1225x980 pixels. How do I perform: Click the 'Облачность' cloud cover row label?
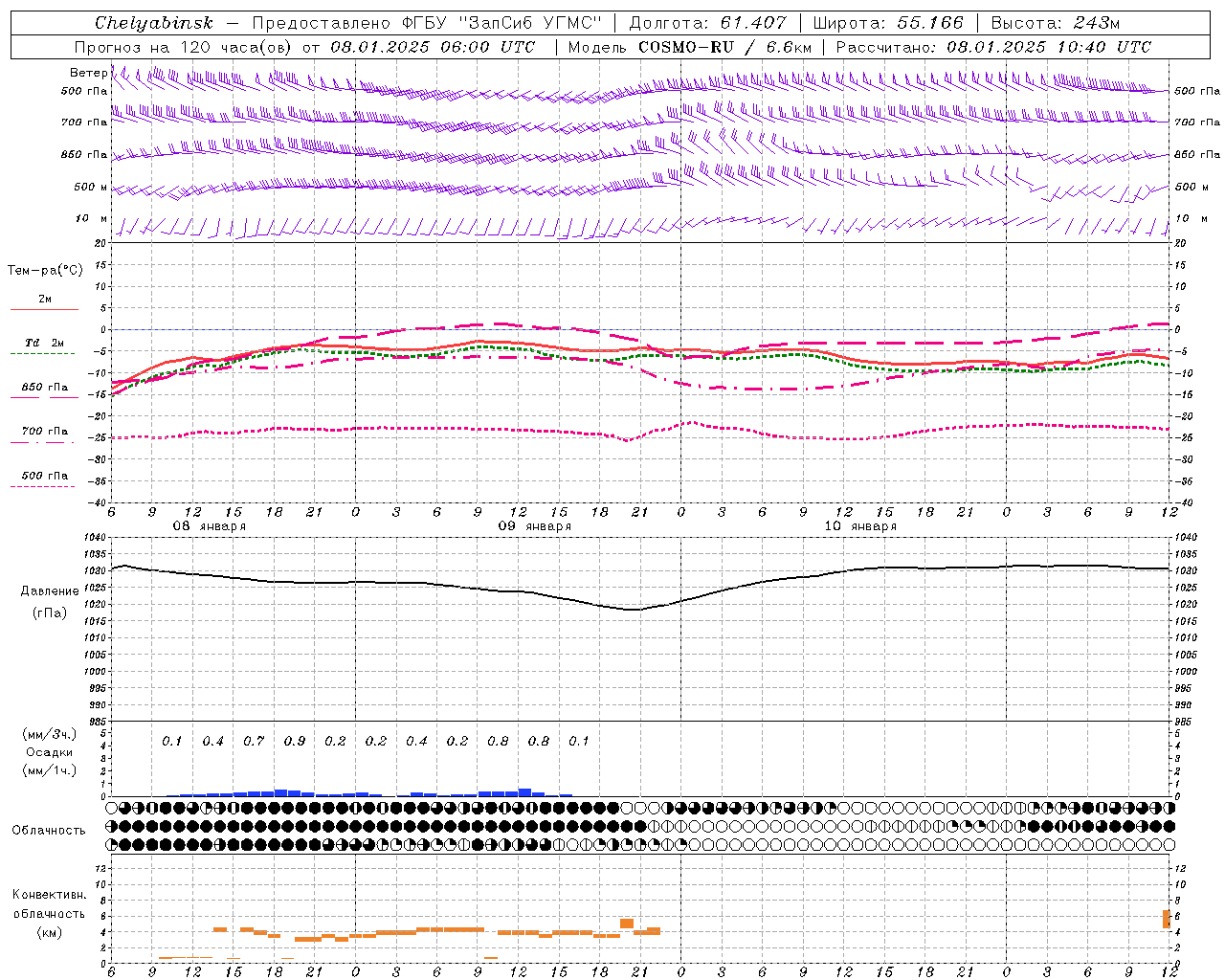[49, 831]
